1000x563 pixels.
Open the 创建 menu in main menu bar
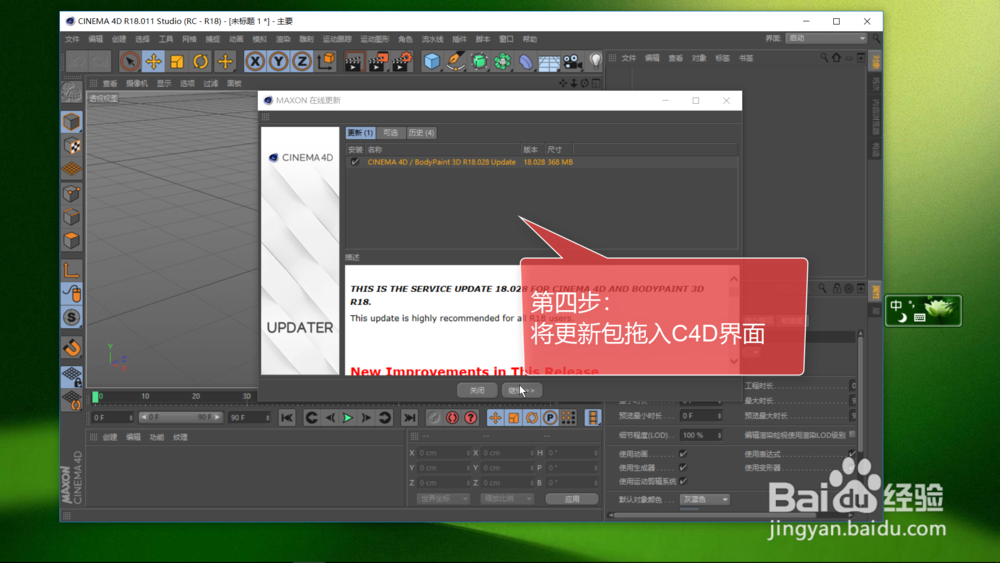pos(119,40)
